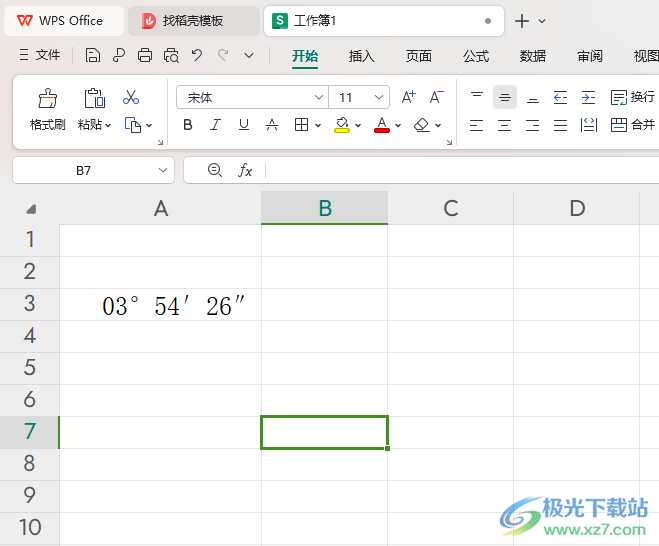Click the eraser clear-format icon
Viewport: 659px width, 546px height.
click(422, 125)
